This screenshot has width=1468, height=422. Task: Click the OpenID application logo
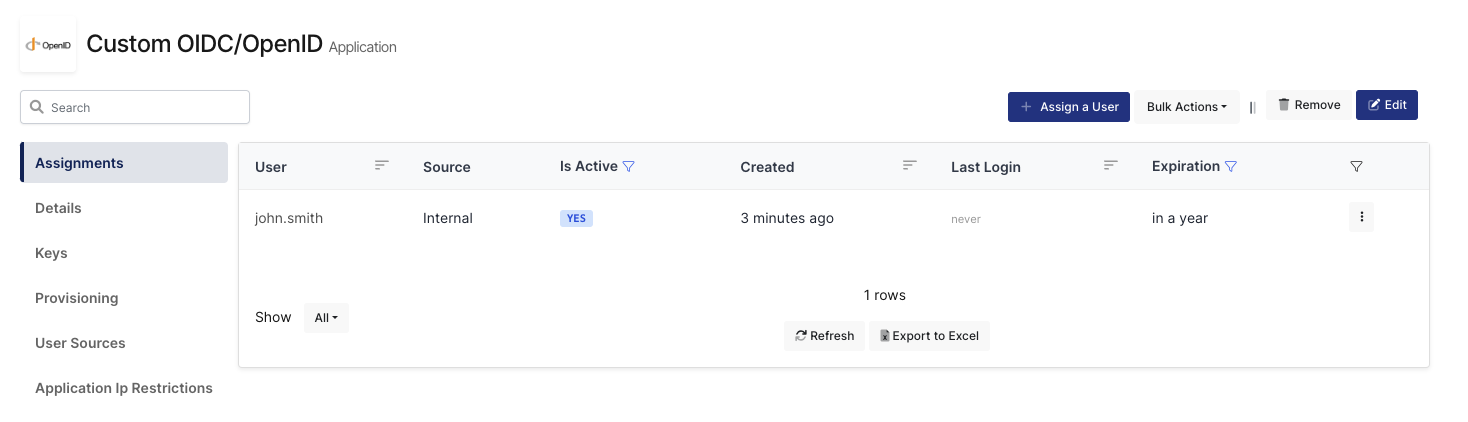click(x=48, y=45)
